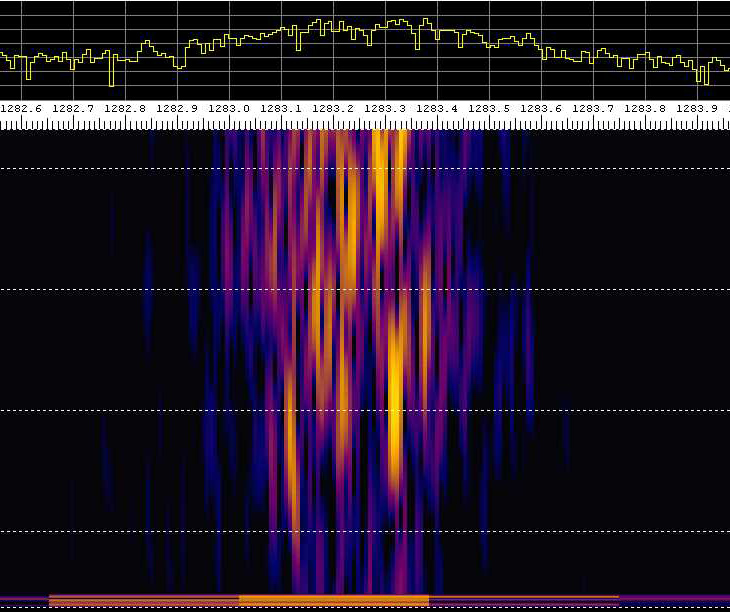Click the 1283.6 ruler label
Screen dimensions: 730x612
tap(541, 109)
